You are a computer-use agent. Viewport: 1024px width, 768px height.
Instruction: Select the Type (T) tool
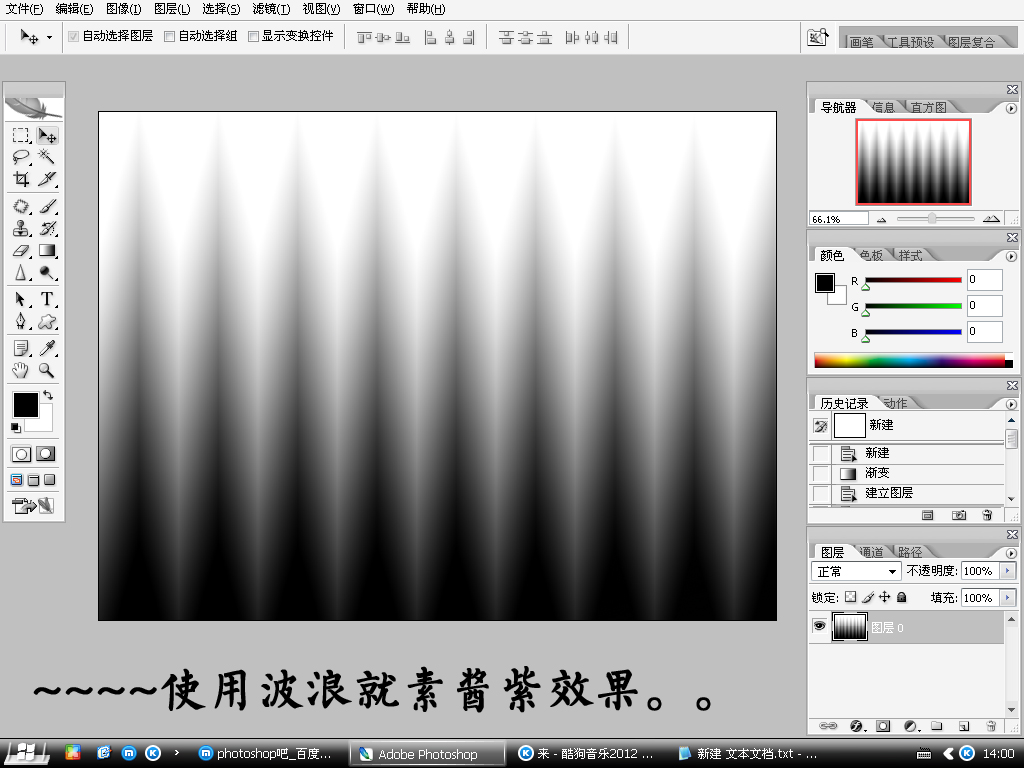[47, 299]
